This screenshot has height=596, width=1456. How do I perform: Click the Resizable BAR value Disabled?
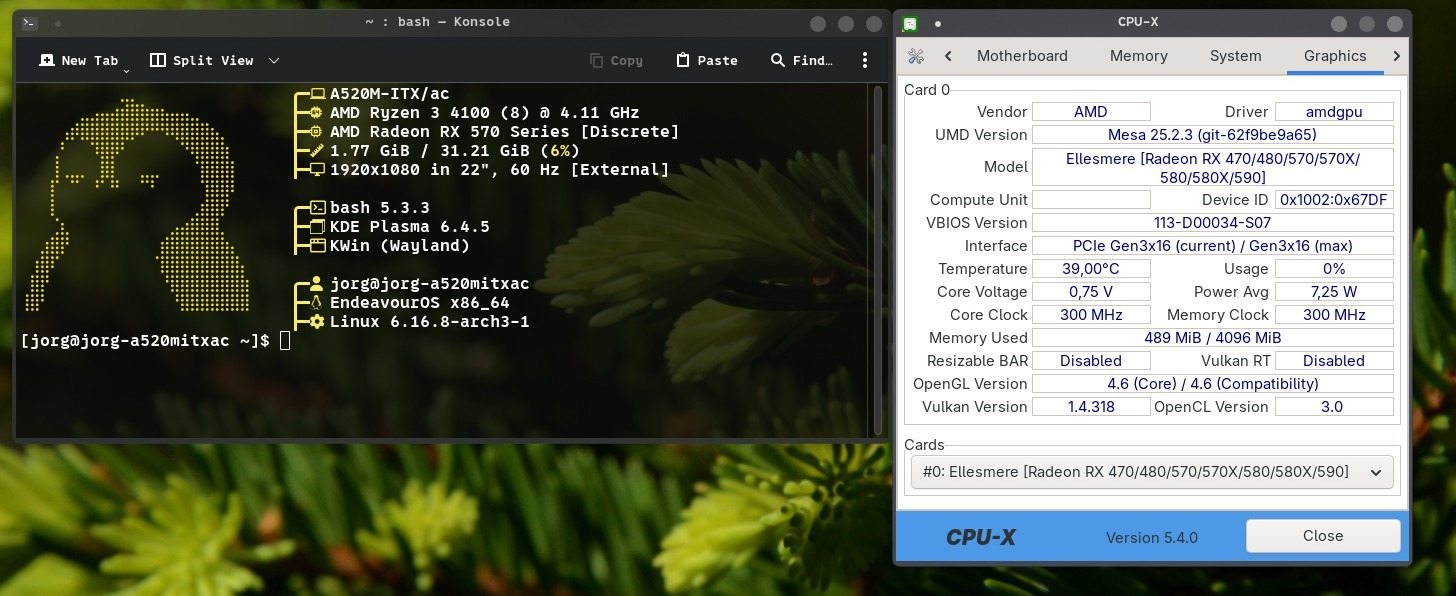[1091, 361]
